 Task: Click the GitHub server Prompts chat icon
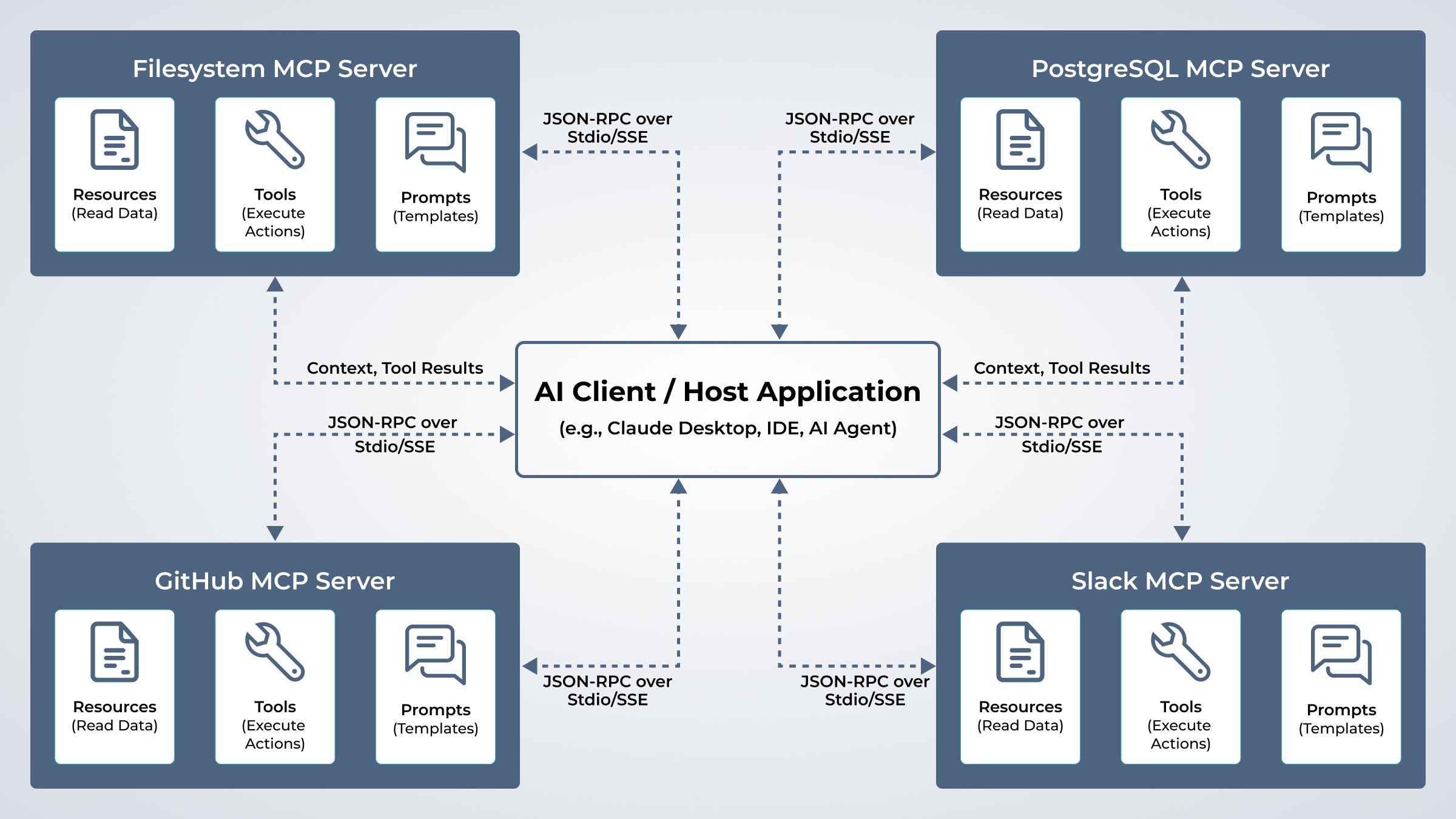[436, 655]
